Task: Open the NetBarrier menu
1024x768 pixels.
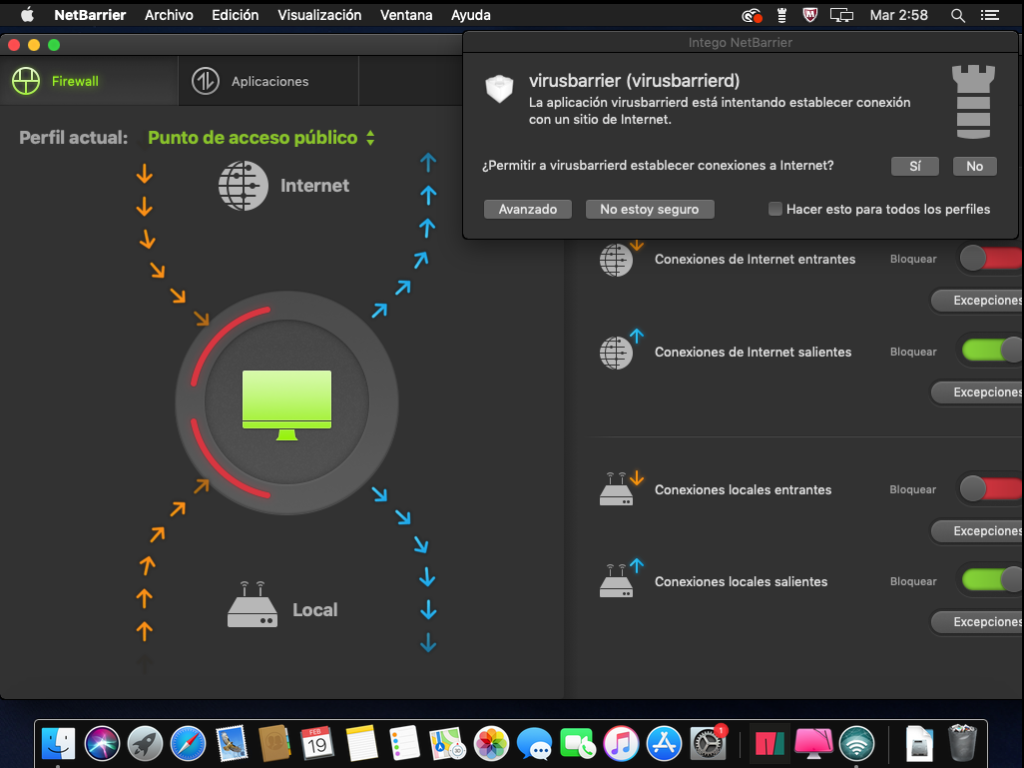Action: (90, 15)
